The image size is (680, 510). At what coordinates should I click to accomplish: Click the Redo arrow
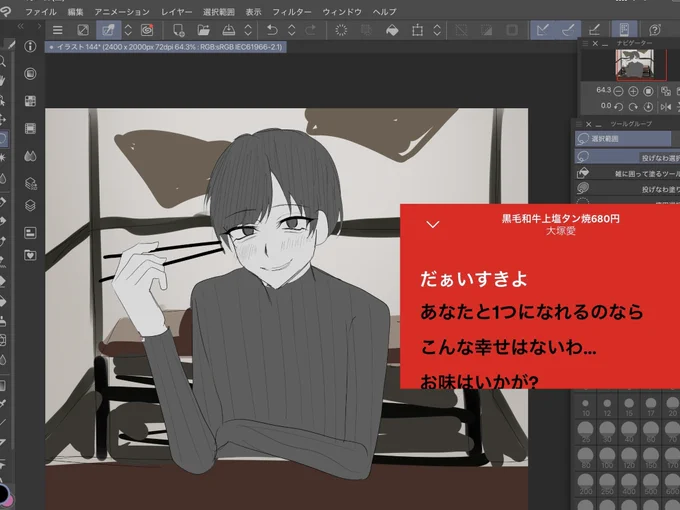tap(311, 30)
